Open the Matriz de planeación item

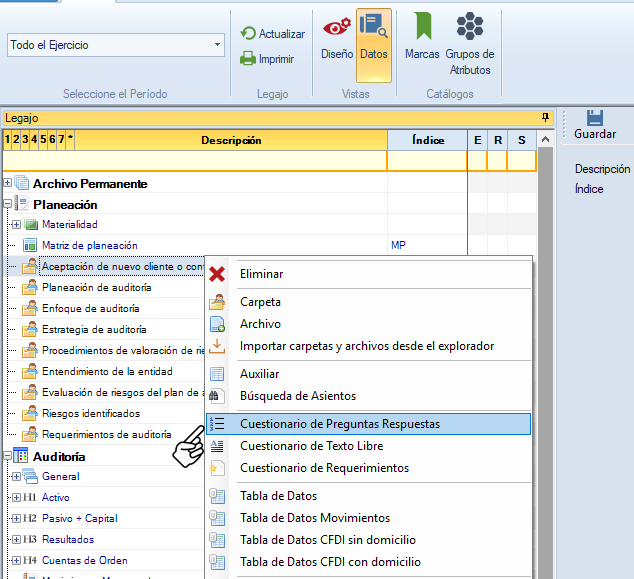point(89,245)
